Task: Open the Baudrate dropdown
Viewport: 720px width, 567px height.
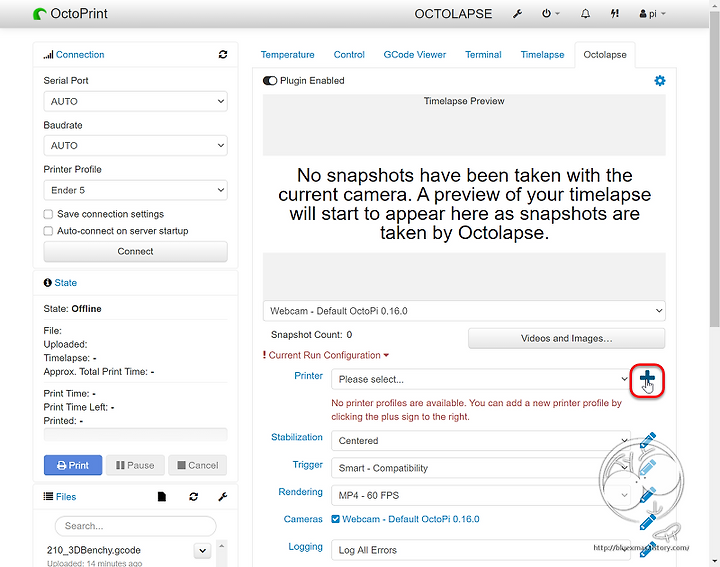Action: click(135, 146)
